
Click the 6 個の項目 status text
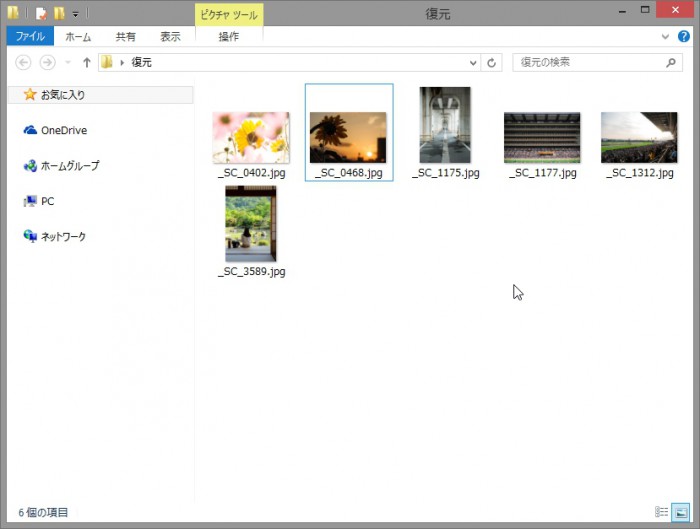coord(43,512)
